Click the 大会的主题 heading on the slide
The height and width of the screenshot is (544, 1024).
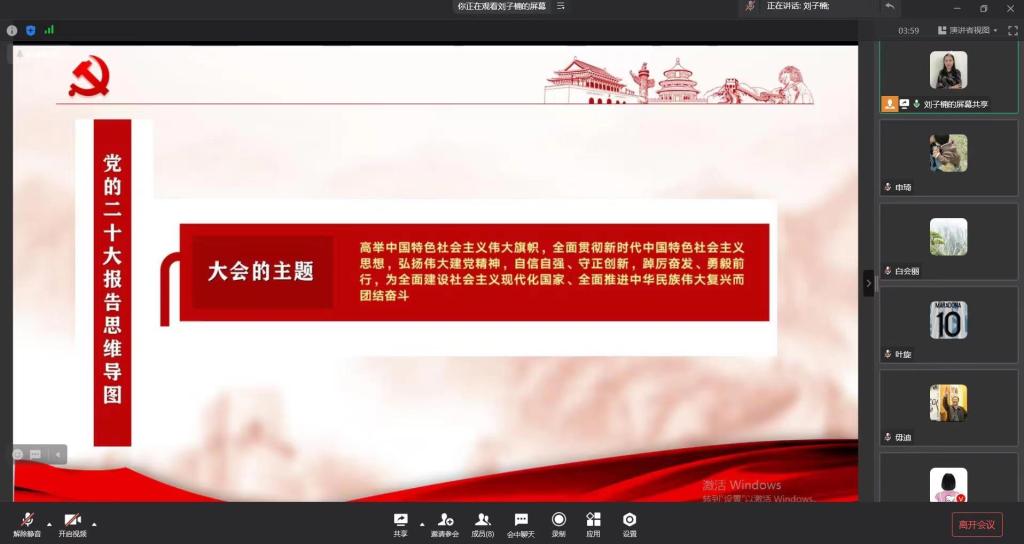click(261, 272)
